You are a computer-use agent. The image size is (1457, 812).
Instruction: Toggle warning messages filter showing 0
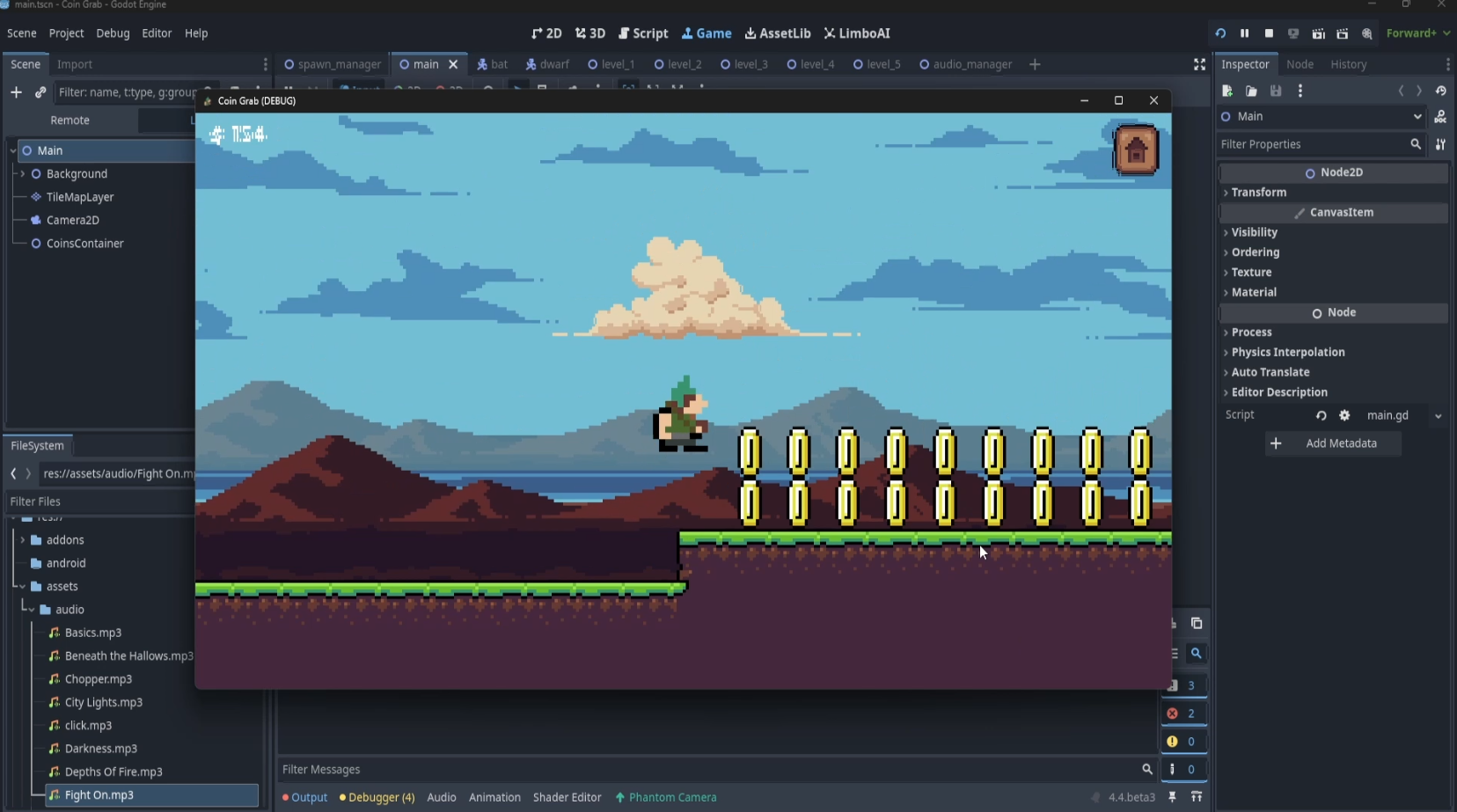point(1183,742)
